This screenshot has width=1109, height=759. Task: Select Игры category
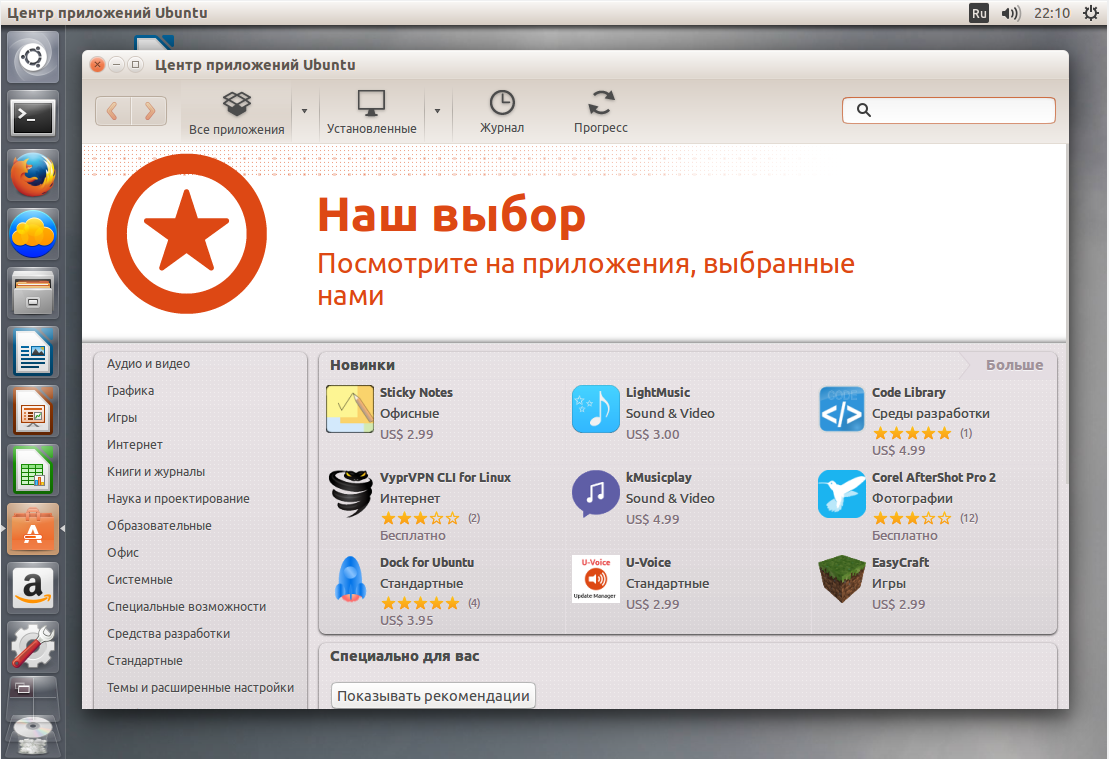[x=122, y=417]
